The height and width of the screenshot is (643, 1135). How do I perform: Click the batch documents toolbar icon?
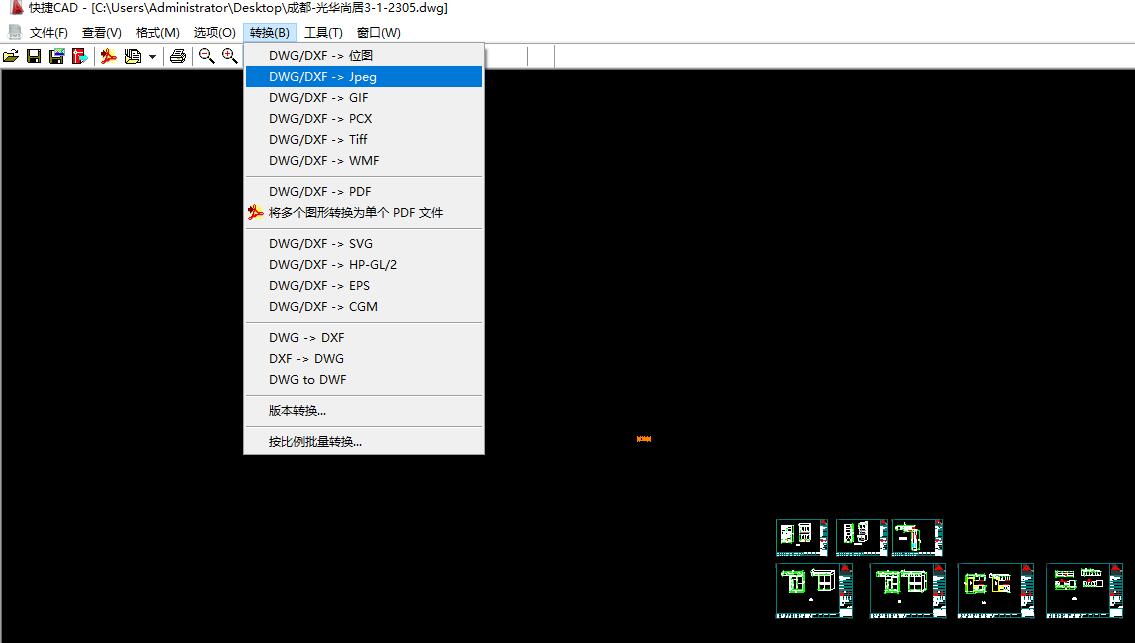point(132,56)
